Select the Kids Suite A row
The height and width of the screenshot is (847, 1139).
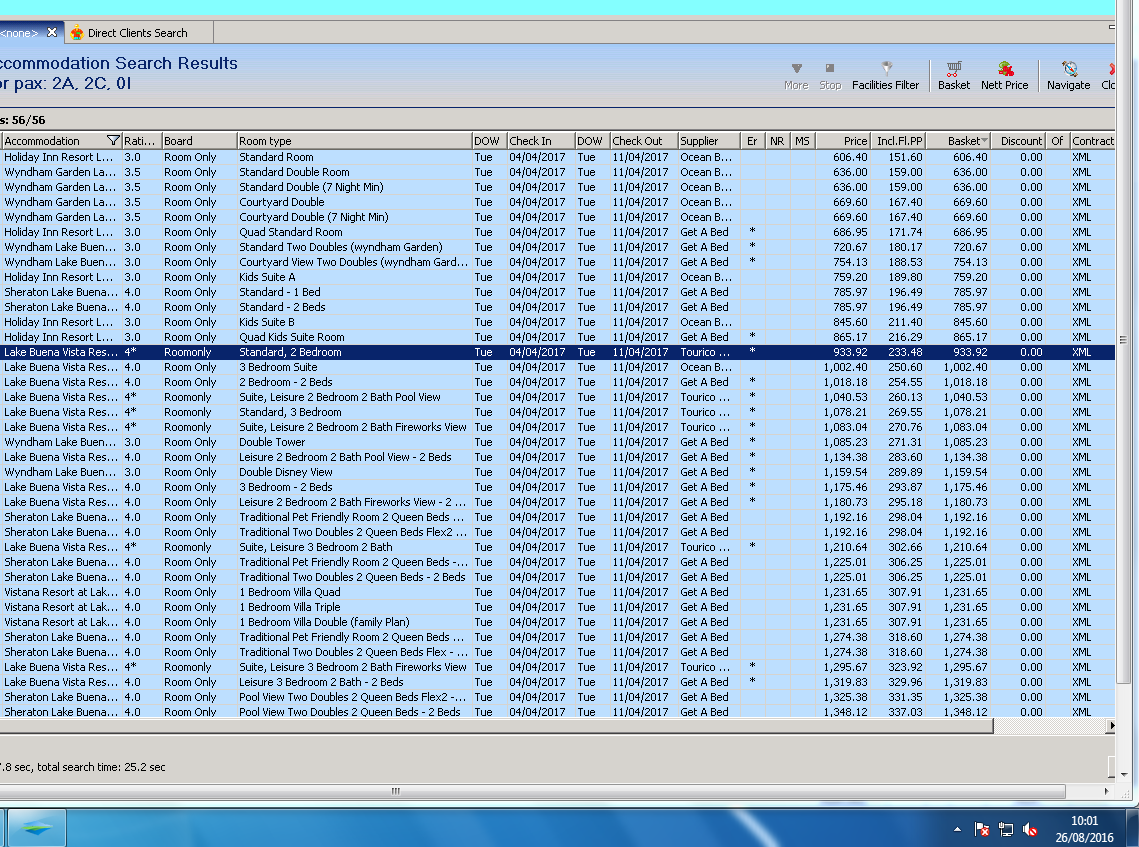click(x=557, y=277)
